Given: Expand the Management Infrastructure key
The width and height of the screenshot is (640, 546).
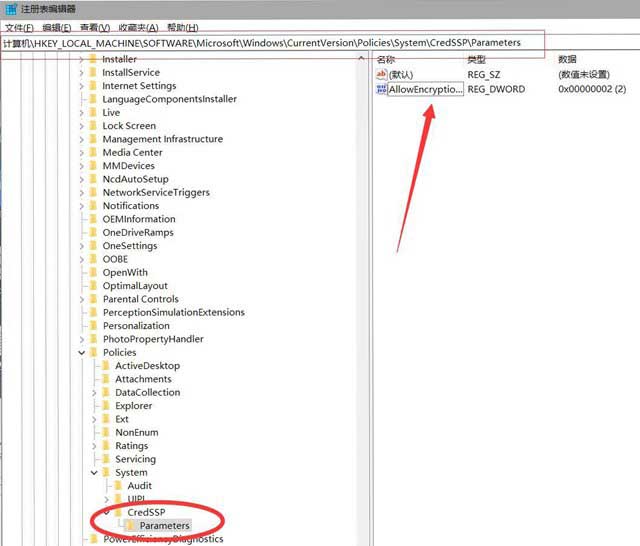Looking at the screenshot, I should pyautogui.click(x=81, y=140).
